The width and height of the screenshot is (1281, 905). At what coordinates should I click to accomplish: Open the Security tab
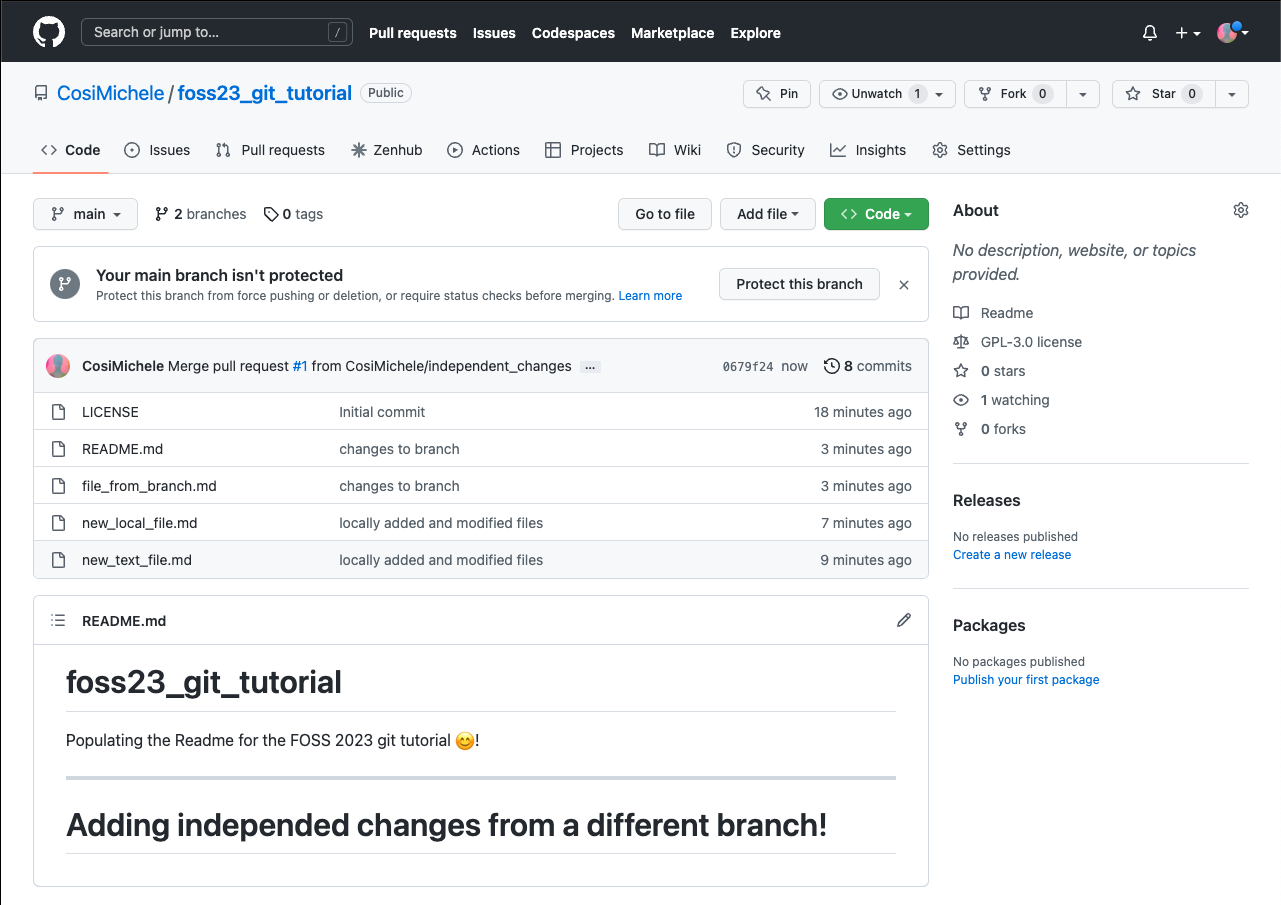click(765, 150)
